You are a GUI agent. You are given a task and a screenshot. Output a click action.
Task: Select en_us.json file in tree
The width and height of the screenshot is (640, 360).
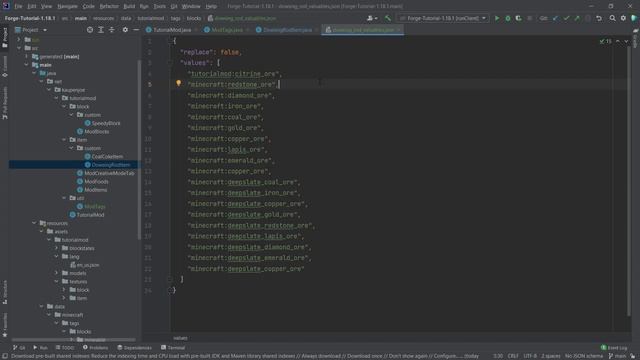point(84,265)
